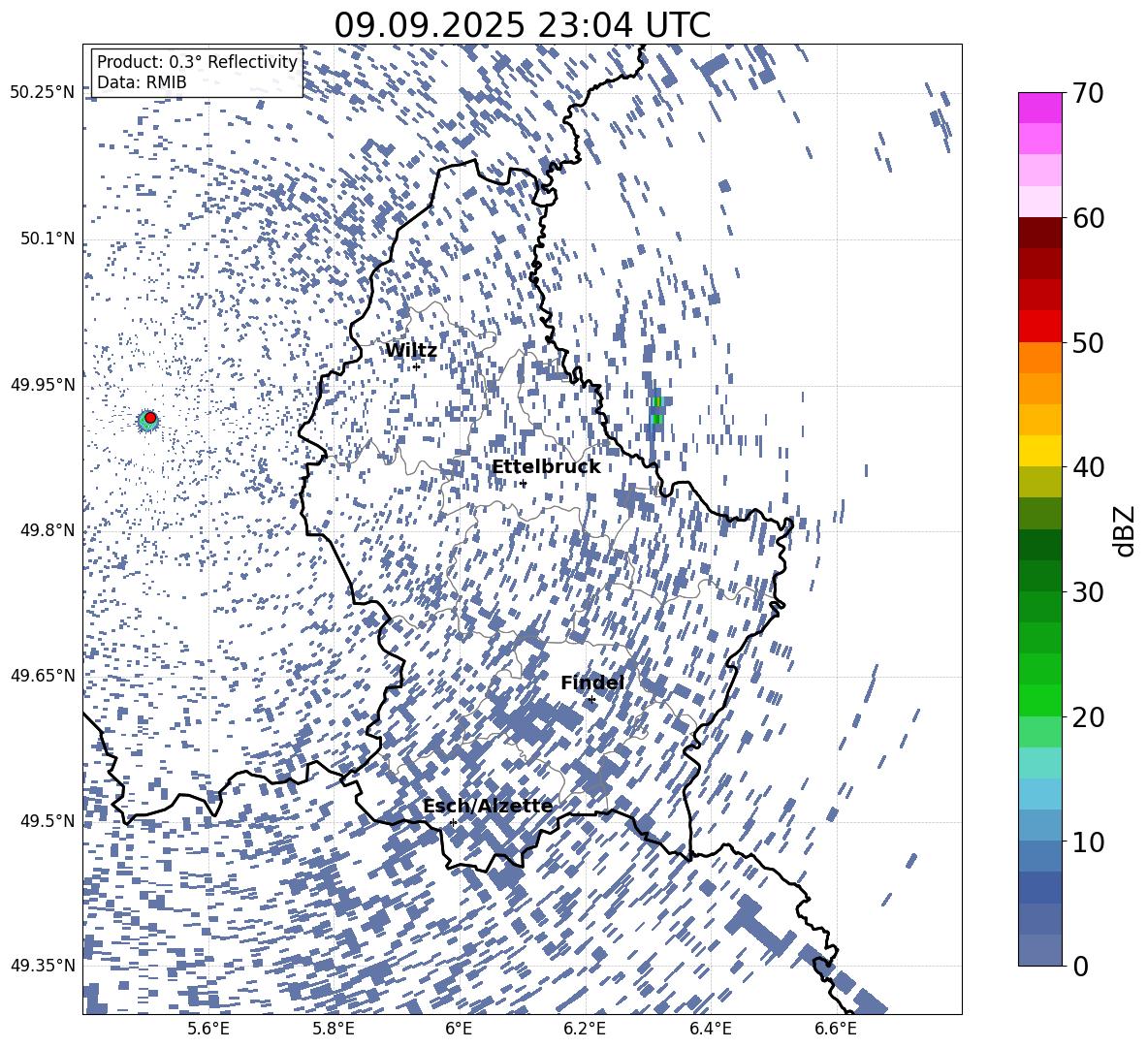Click the latitude label 49.5°N
This screenshot has height=1048, width=1148.
[48, 820]
